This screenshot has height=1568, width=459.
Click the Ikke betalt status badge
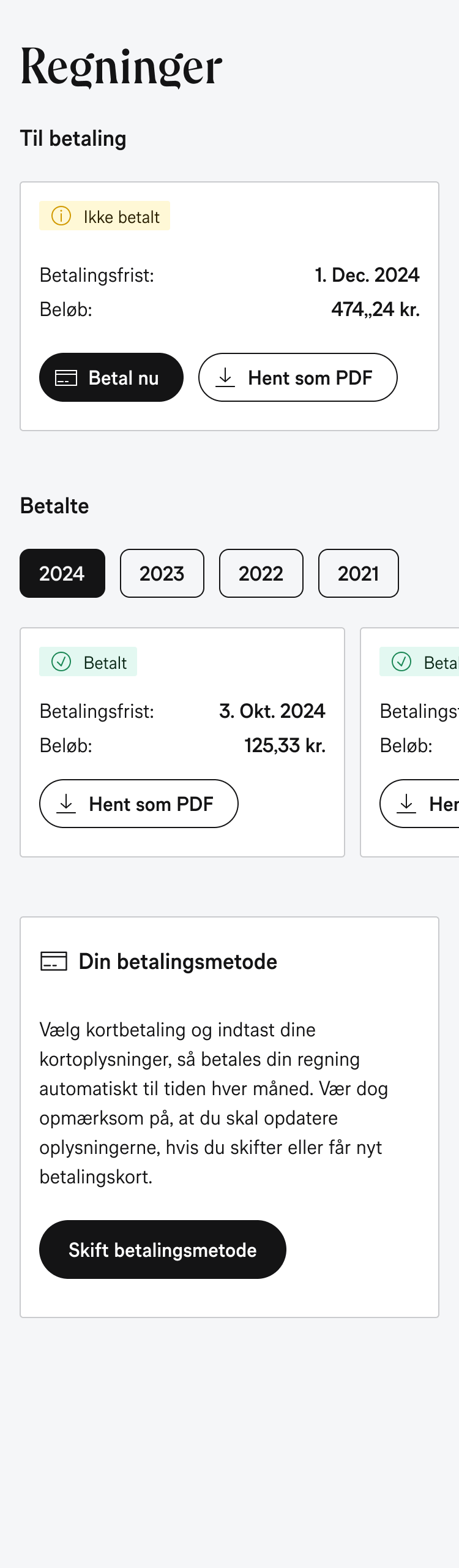click(x=105, y=216)
